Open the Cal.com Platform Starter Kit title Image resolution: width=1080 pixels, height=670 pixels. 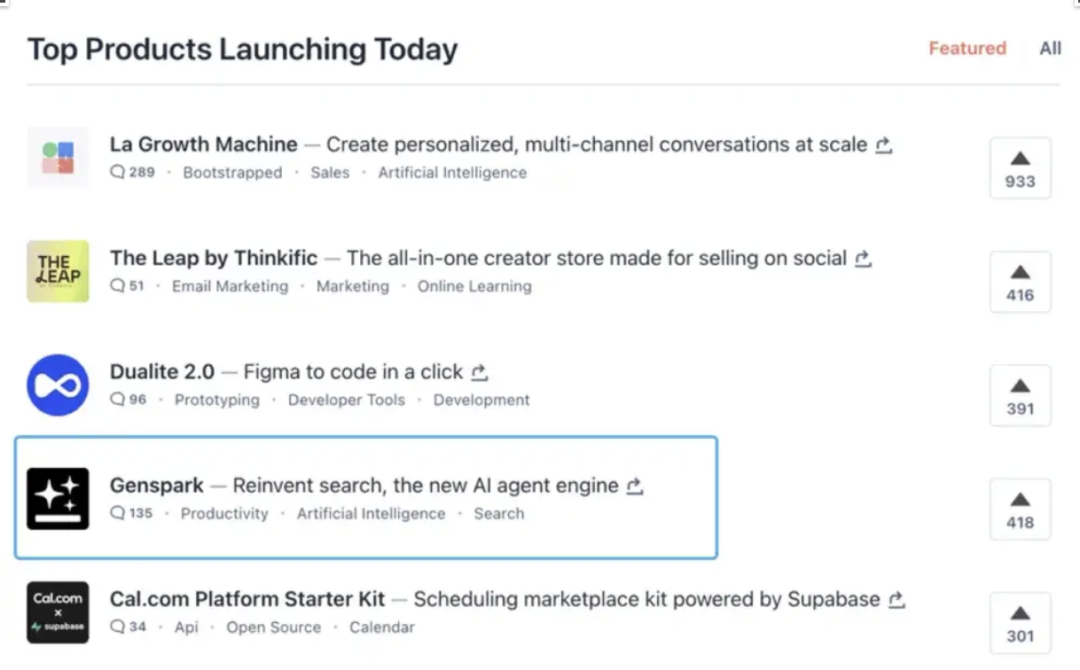pyautogui.click(x=247, y=599)
